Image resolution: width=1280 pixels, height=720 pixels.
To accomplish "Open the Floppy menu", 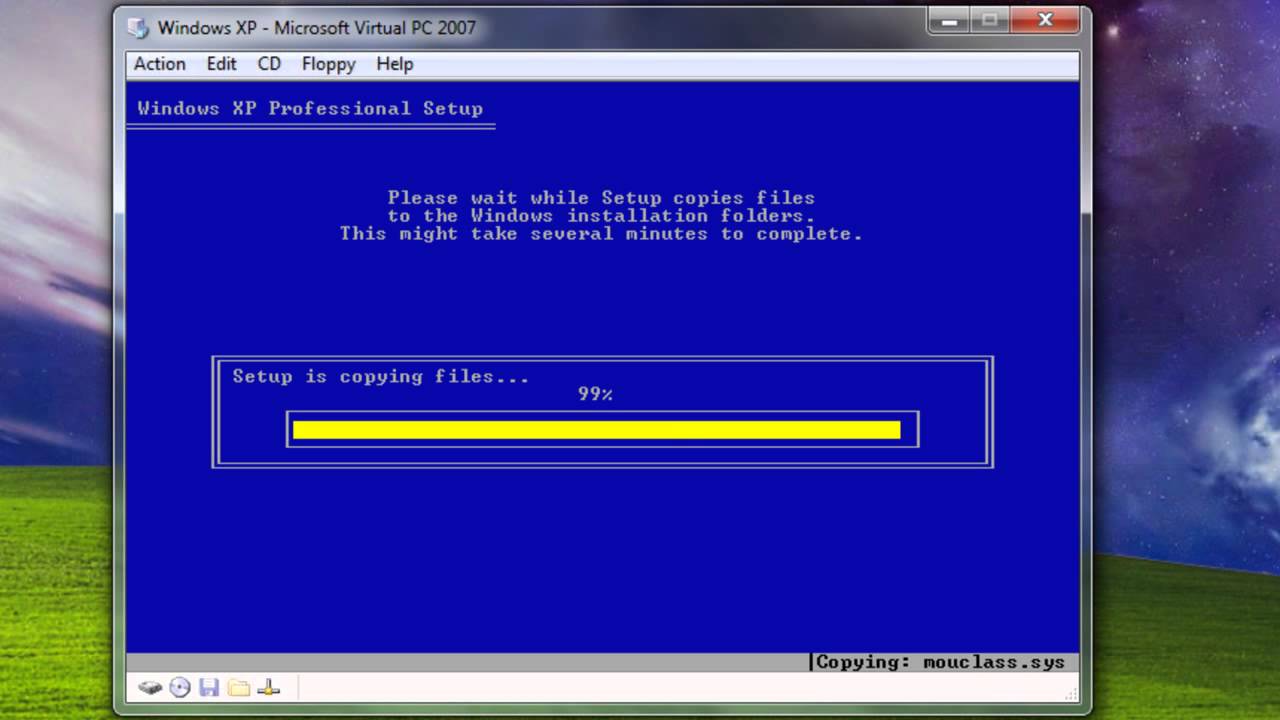I will coord(328,64).
